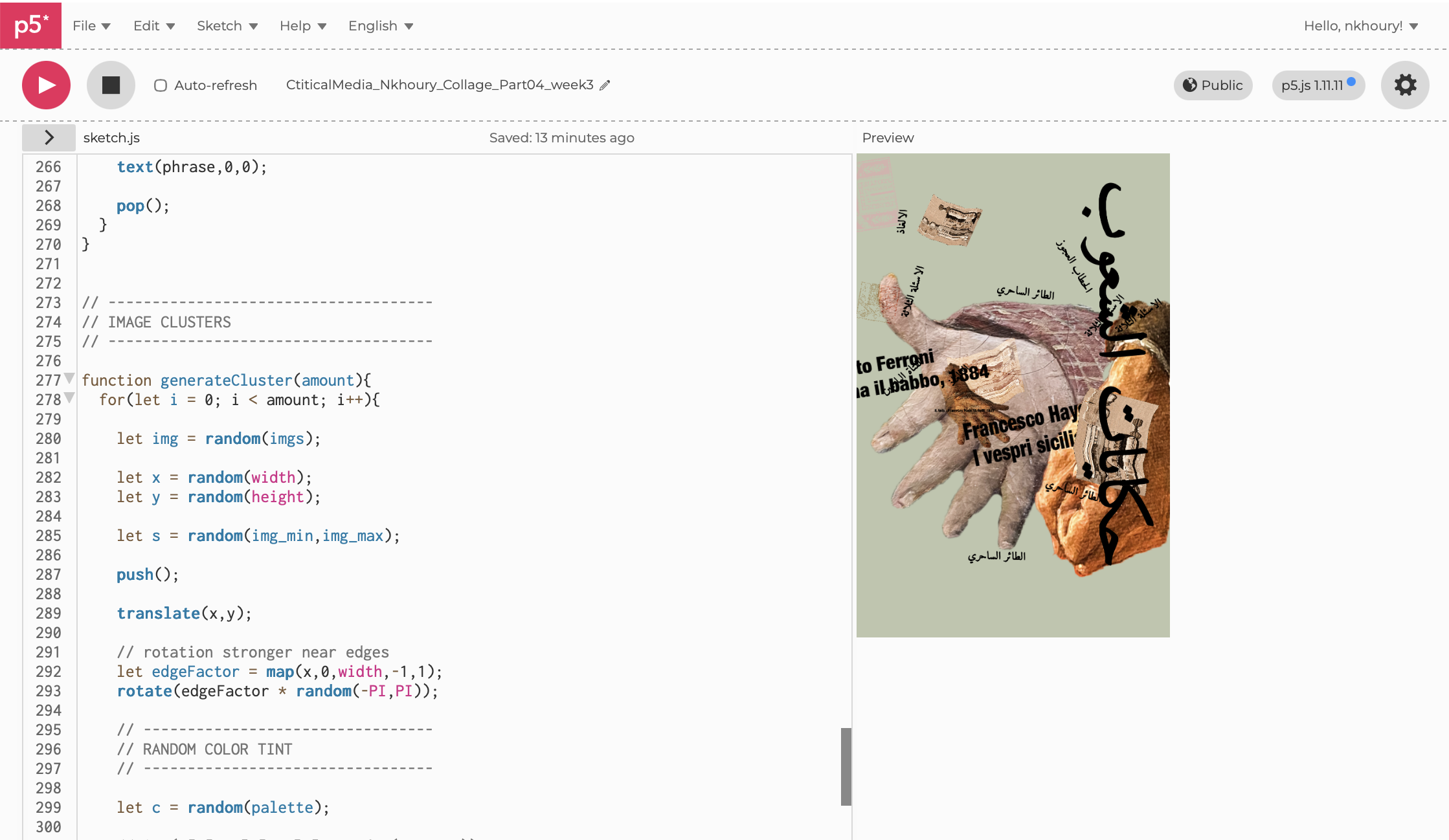Click the translate(x,y); line
This screenshot has height=840, width=1449.
(184, 613)
